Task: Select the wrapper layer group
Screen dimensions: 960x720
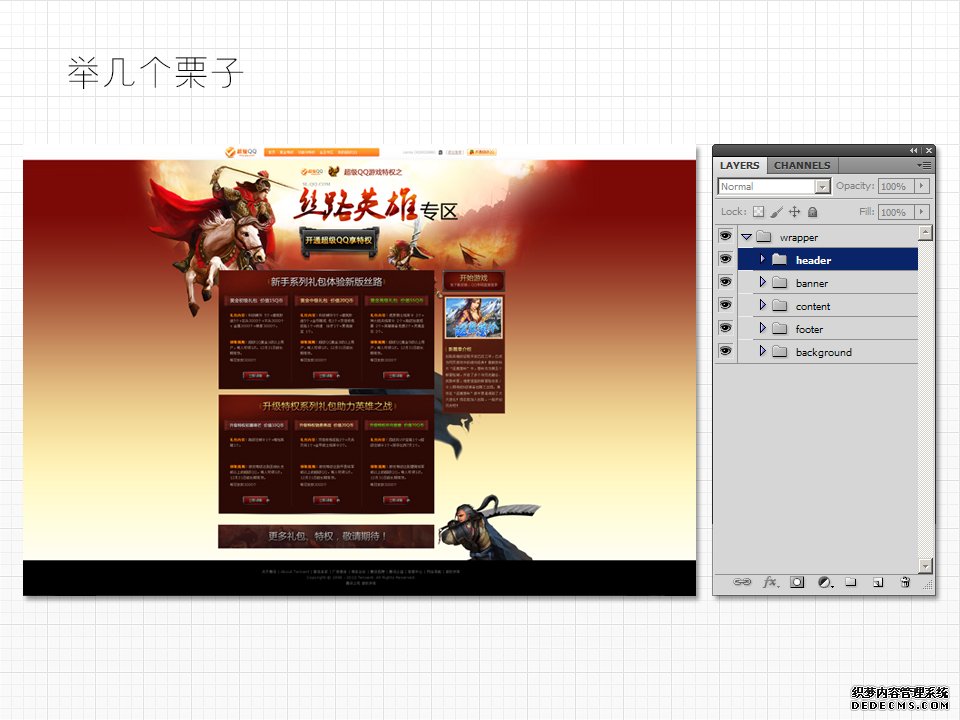Action: click(x=828, y=236)
